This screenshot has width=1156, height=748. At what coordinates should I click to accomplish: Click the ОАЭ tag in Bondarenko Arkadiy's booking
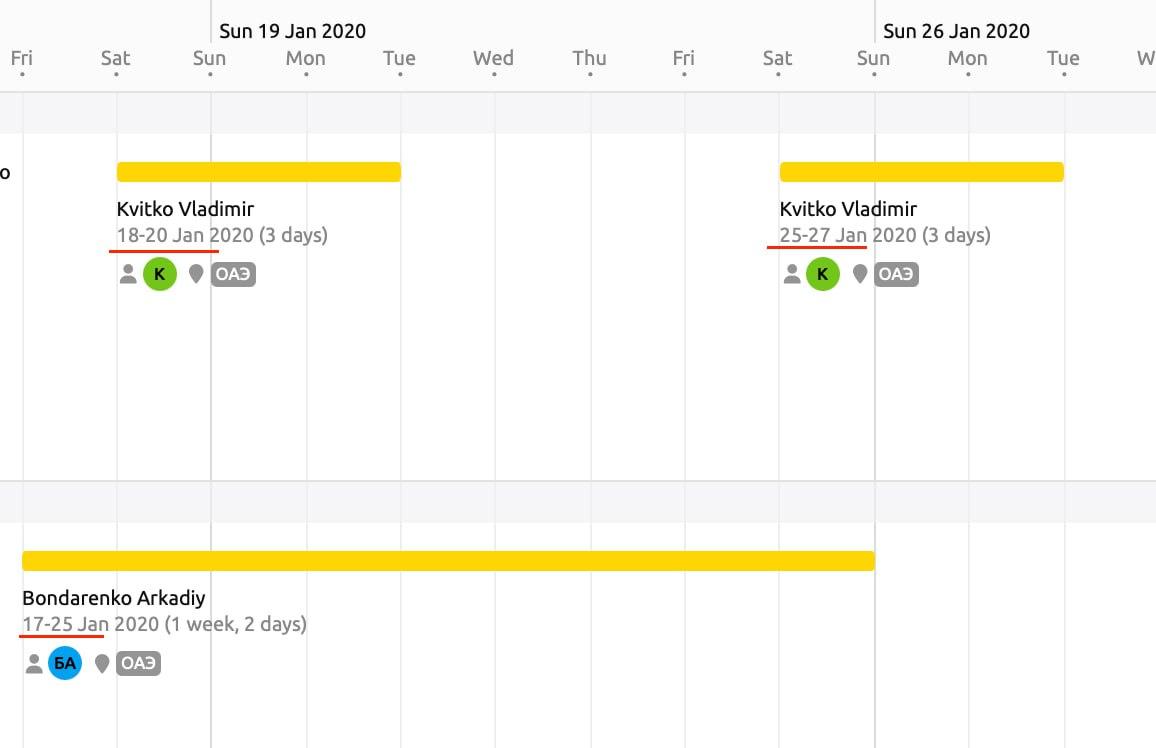pyautogui.click(x=138, y=663)
